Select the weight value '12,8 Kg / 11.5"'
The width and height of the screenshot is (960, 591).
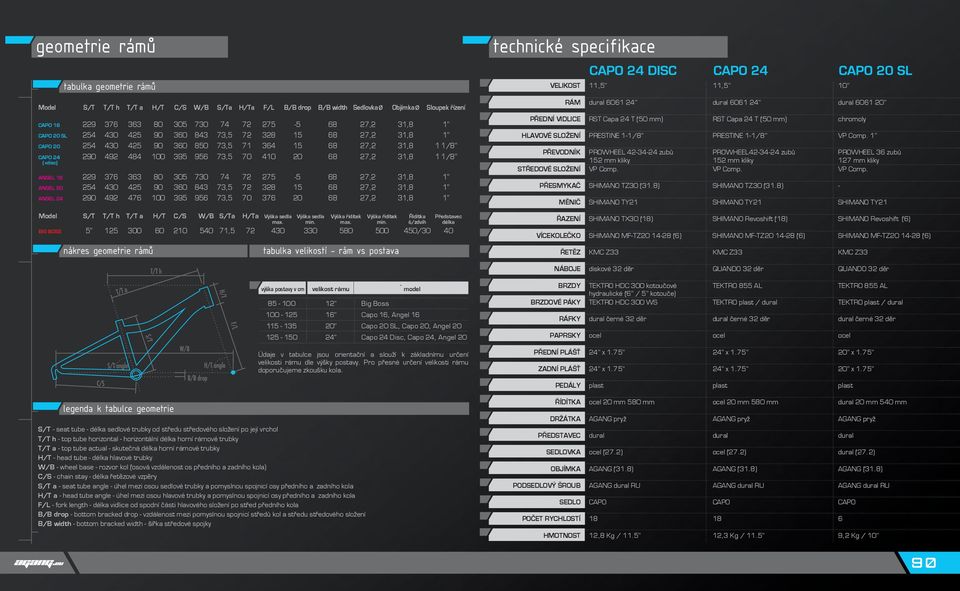(x=614, y=535)
